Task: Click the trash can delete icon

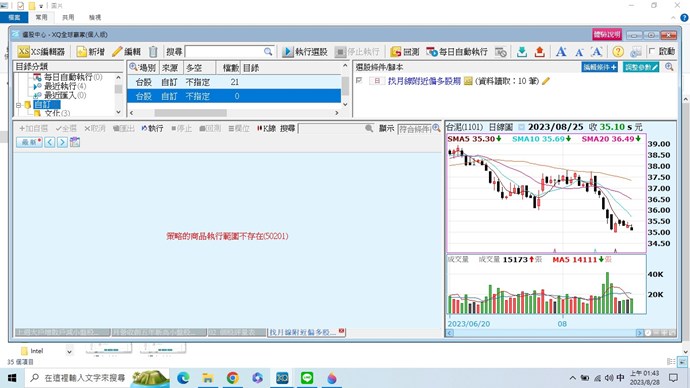Action: [x=153, y=51]
